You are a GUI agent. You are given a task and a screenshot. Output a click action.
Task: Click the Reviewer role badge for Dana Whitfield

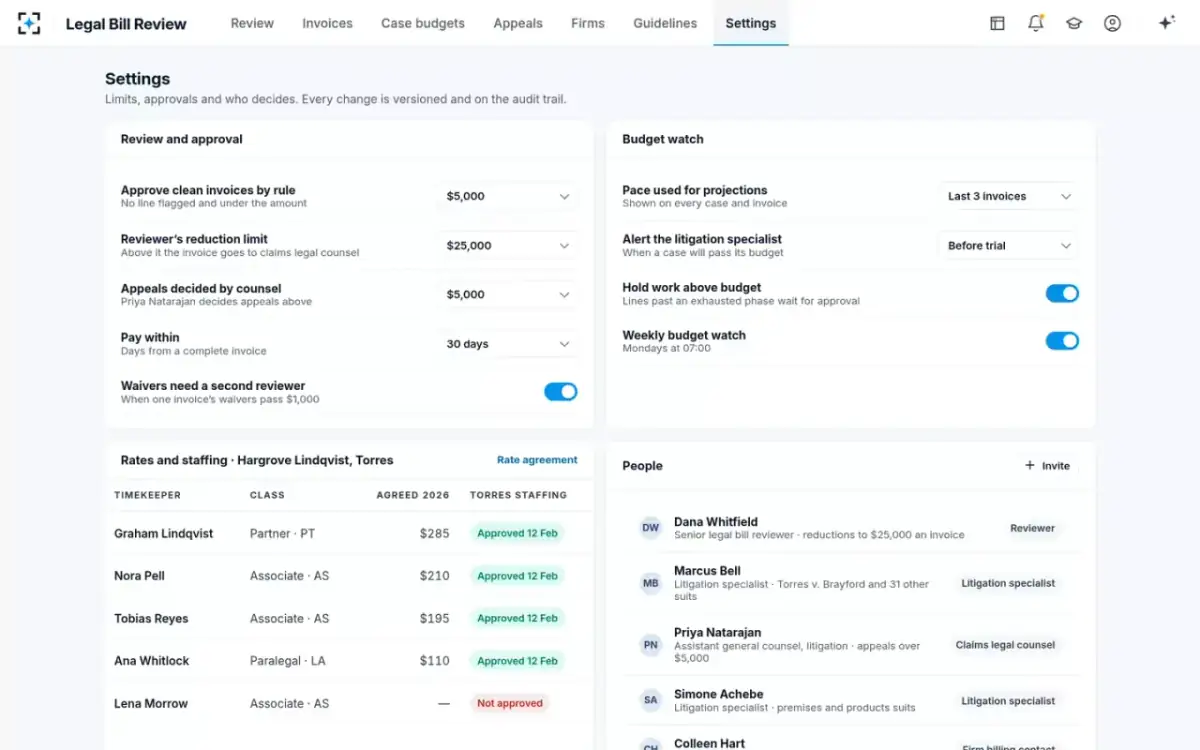coord(1032,528)
